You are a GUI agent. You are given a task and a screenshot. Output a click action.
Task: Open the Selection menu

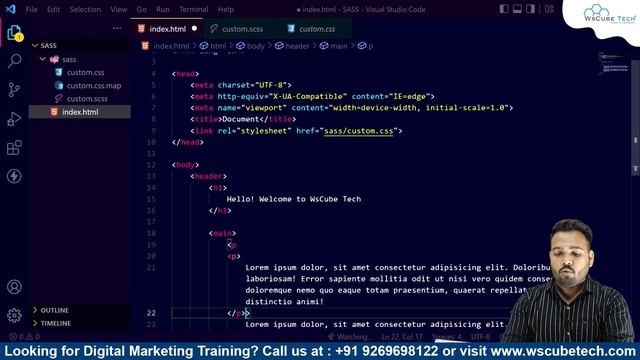[85, 9]
